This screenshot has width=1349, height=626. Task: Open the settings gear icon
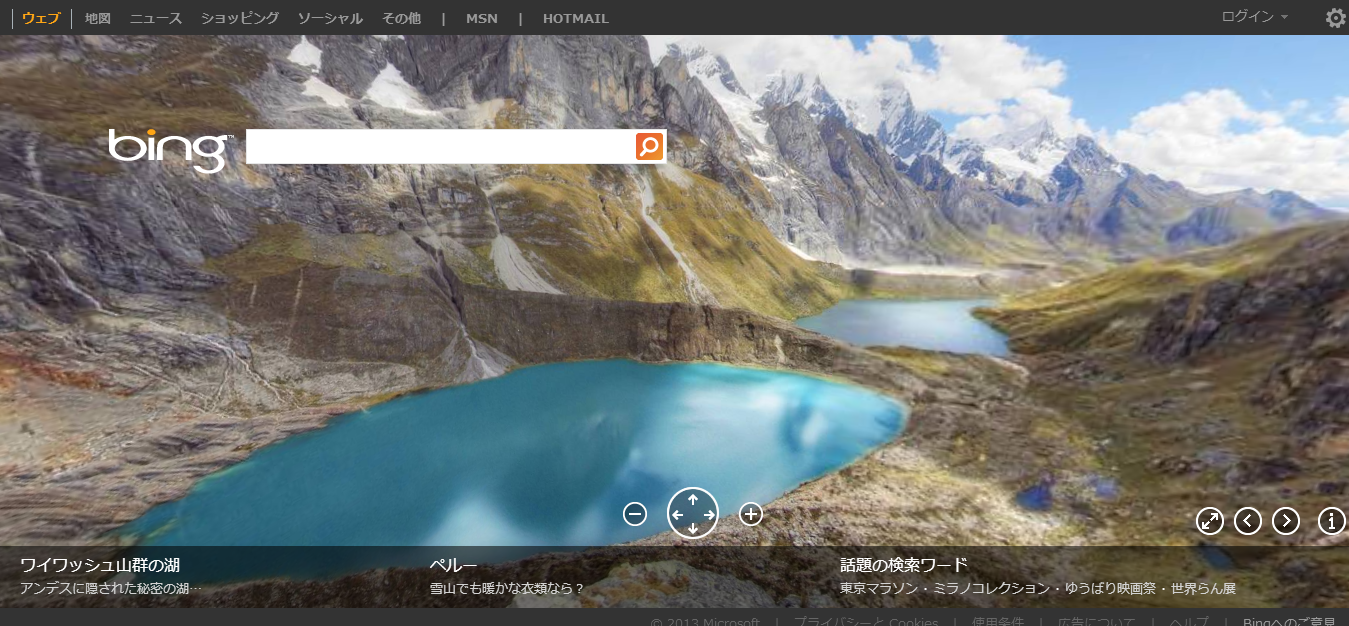pyautogui.click(x=1335, y=18)
